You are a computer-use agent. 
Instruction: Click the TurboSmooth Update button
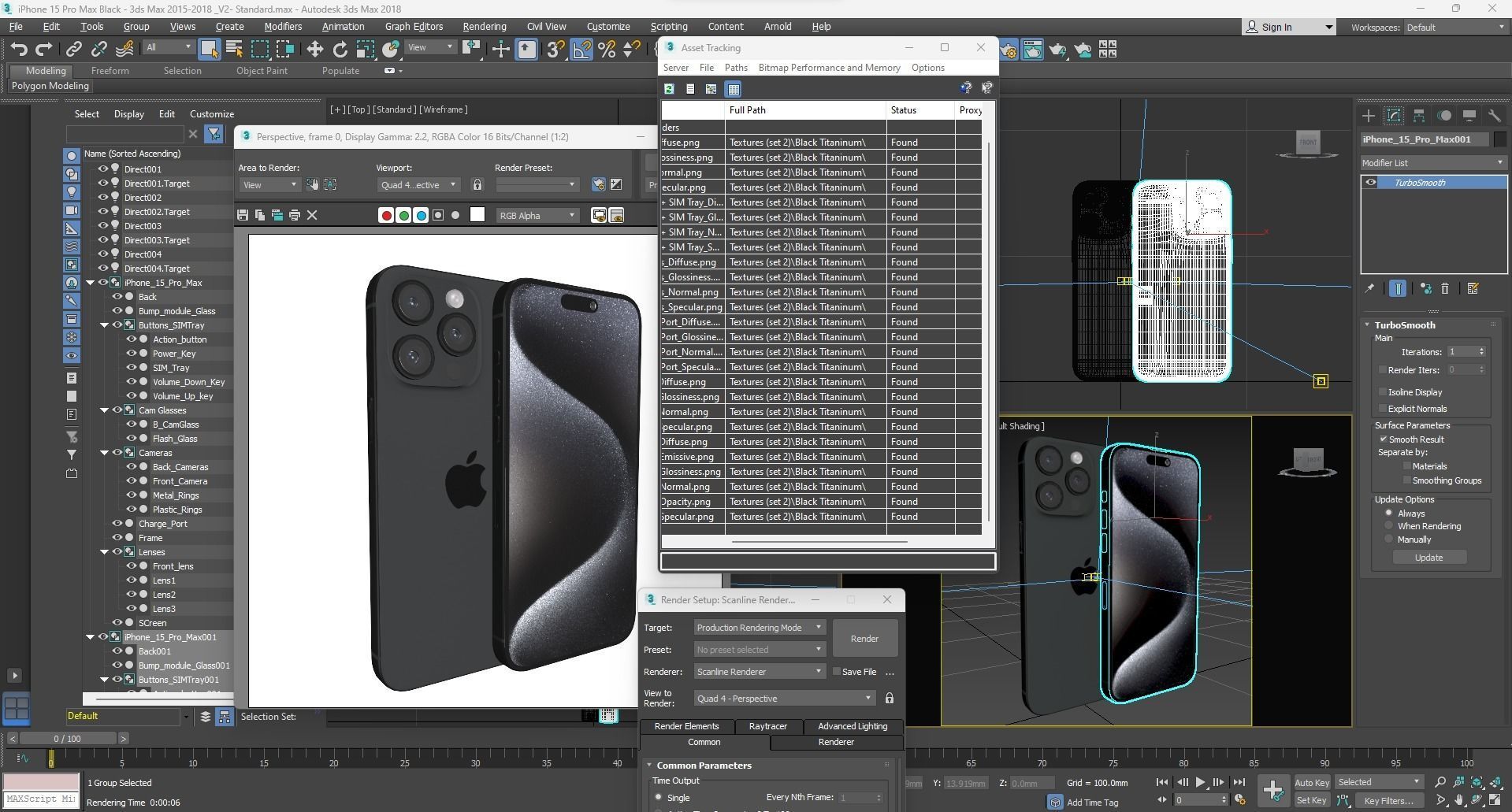tap(1428, 558)
